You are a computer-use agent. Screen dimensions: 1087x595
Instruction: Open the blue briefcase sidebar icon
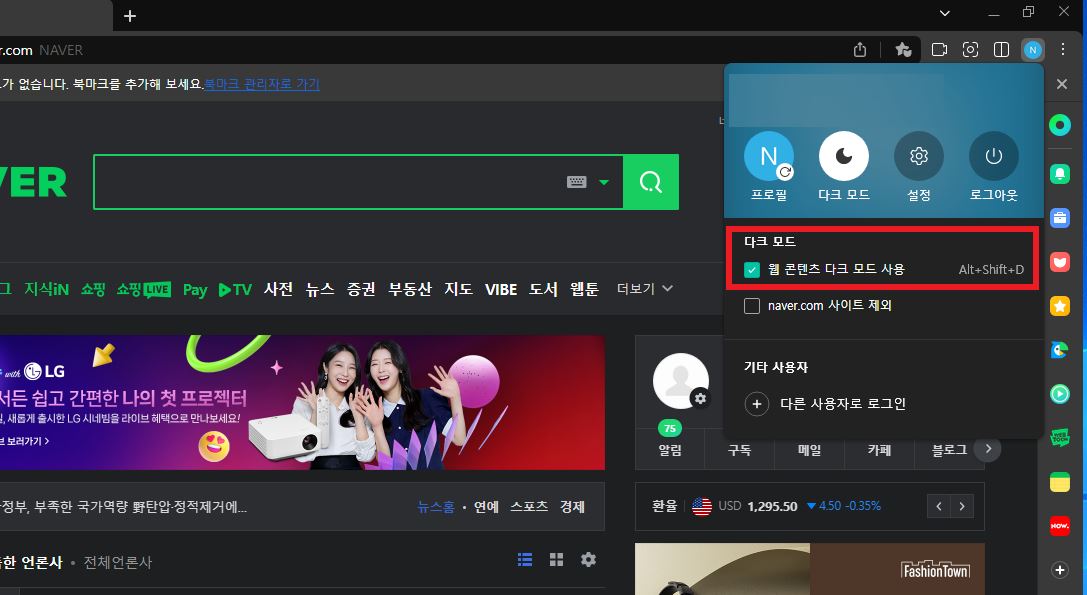pyautogui.click(x=1059, y=218)
